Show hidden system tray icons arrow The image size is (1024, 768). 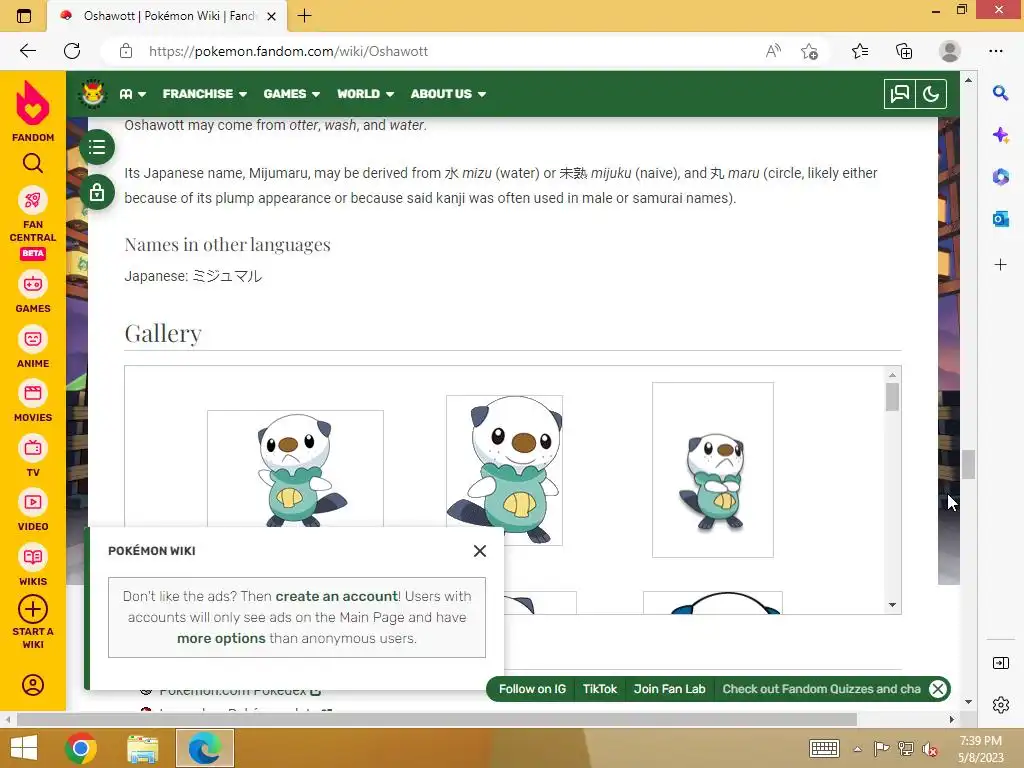pyautogui.click(x=857, y=749)
